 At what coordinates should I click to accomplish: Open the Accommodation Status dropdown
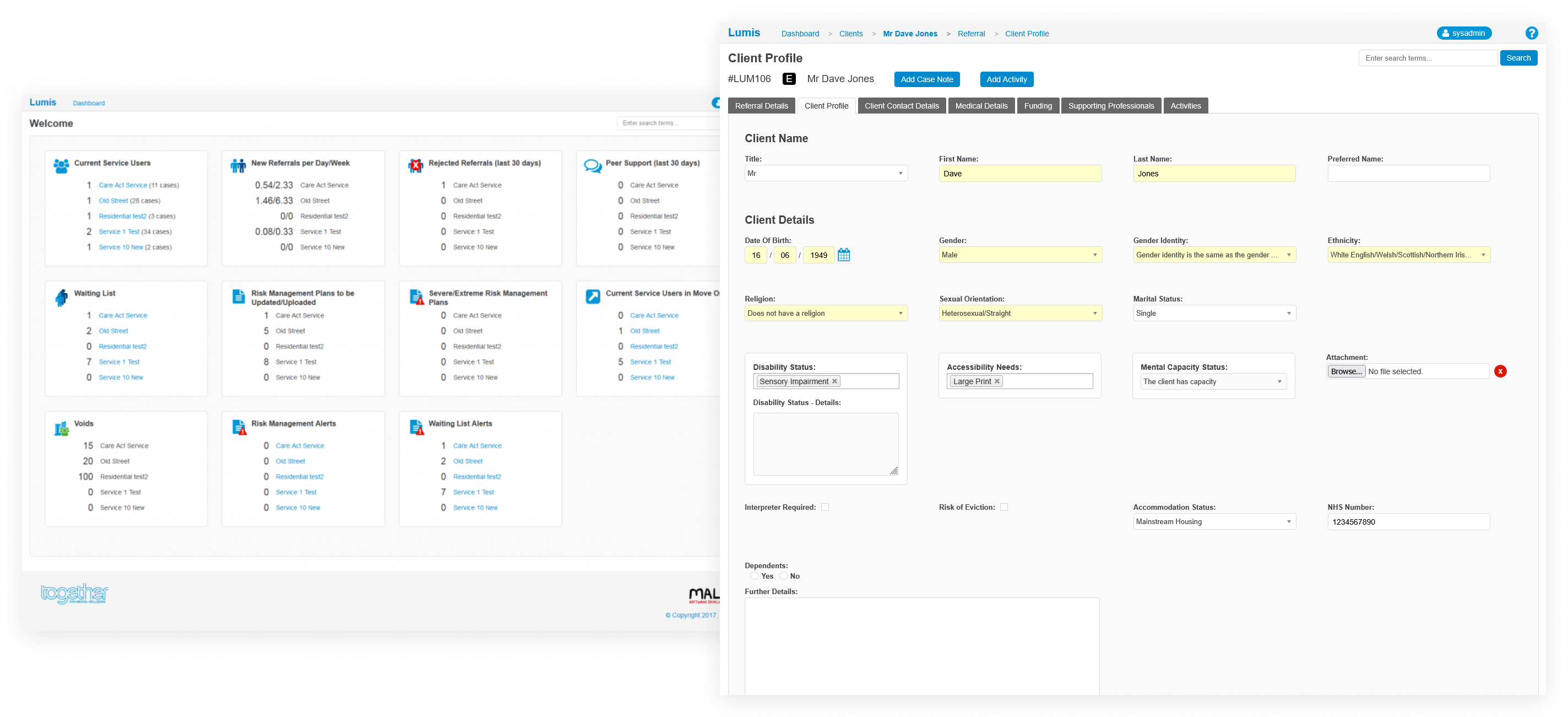coord(1214,521)
